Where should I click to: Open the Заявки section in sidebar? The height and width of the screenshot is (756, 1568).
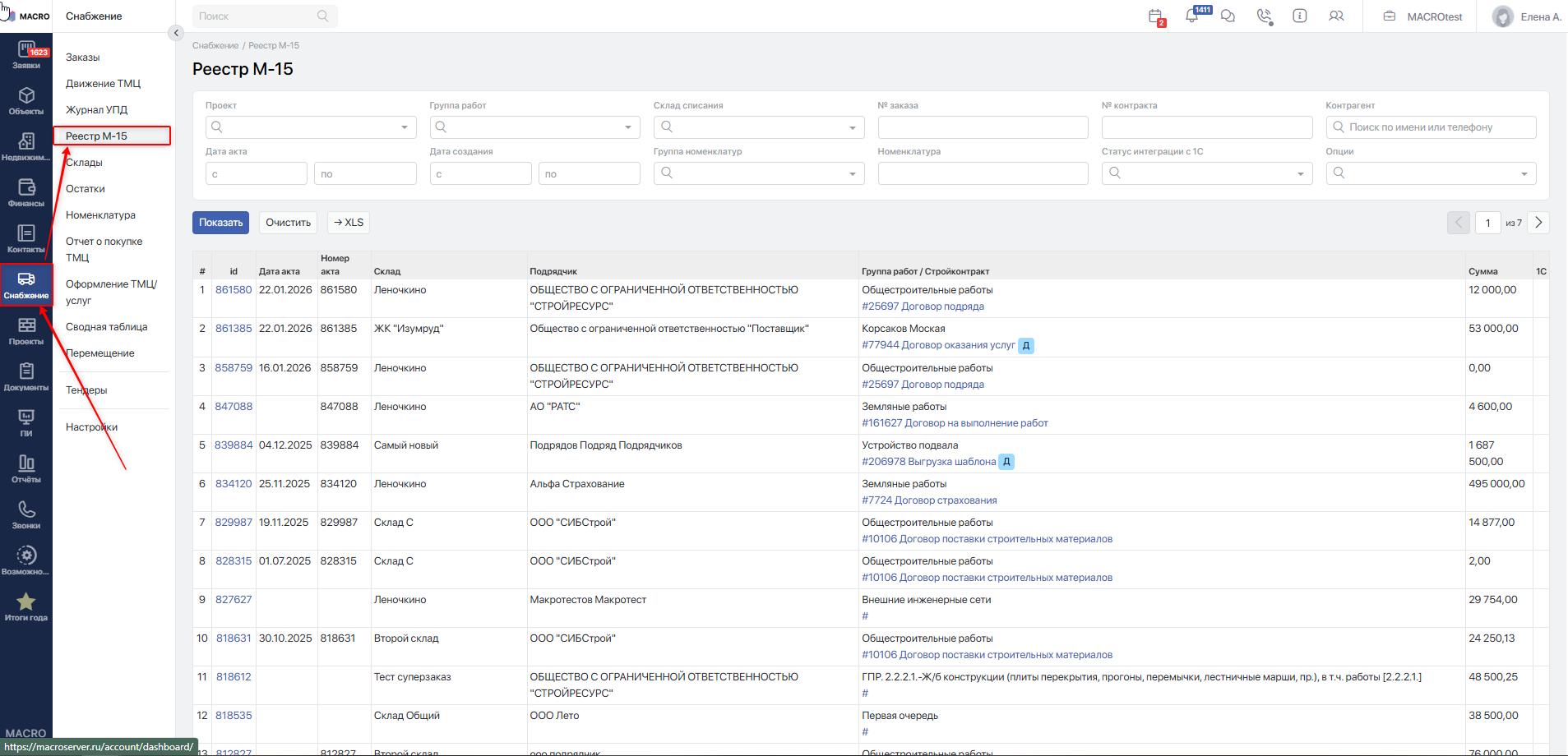[x=26, y=55]
